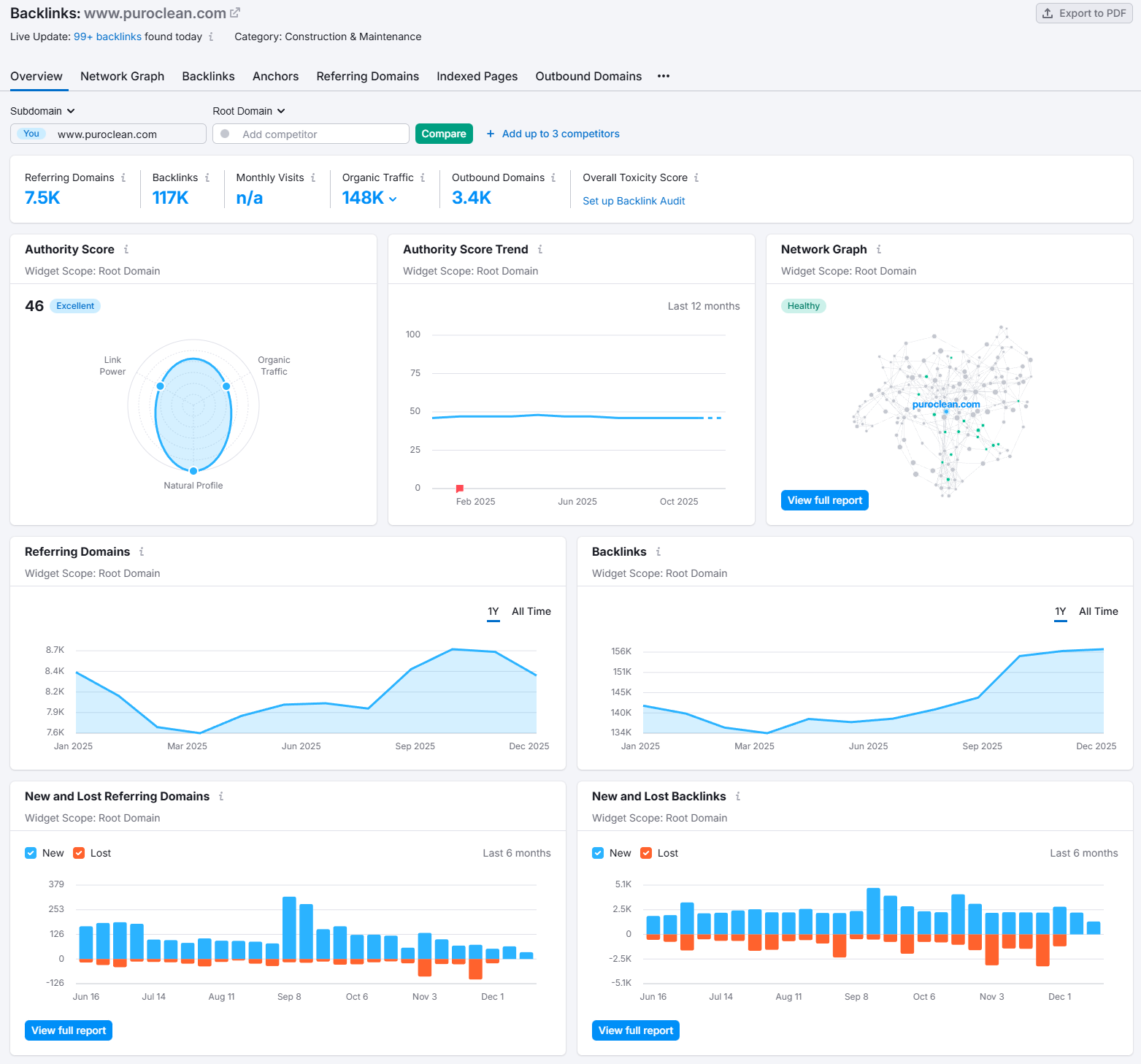Screen dimensions: 1141x1064
Task: Click the Export to PDF button
Action: click(x=1083, y=13)
